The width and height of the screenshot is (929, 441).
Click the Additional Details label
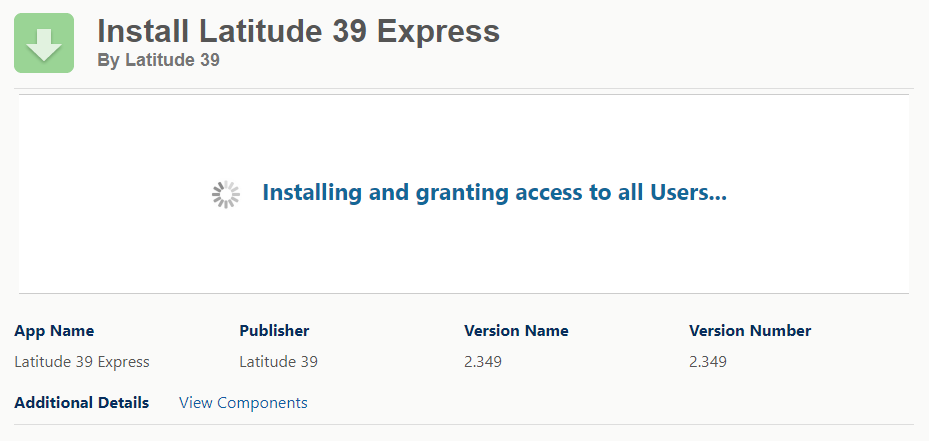point(82,403)
